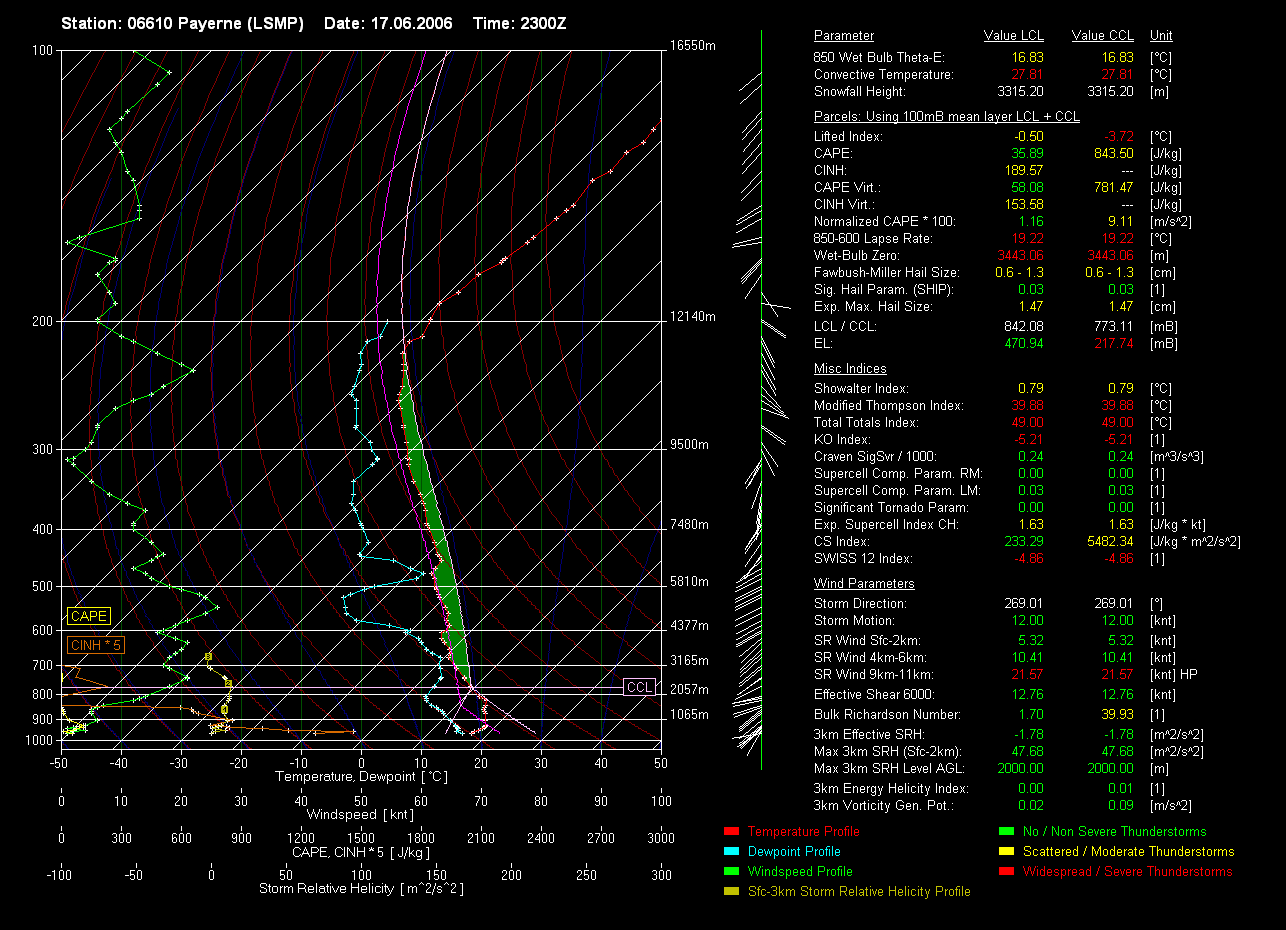Click the red Temperature Profile legend swatch
Viewport: 1286px width, 930px height.
(730, 831)
